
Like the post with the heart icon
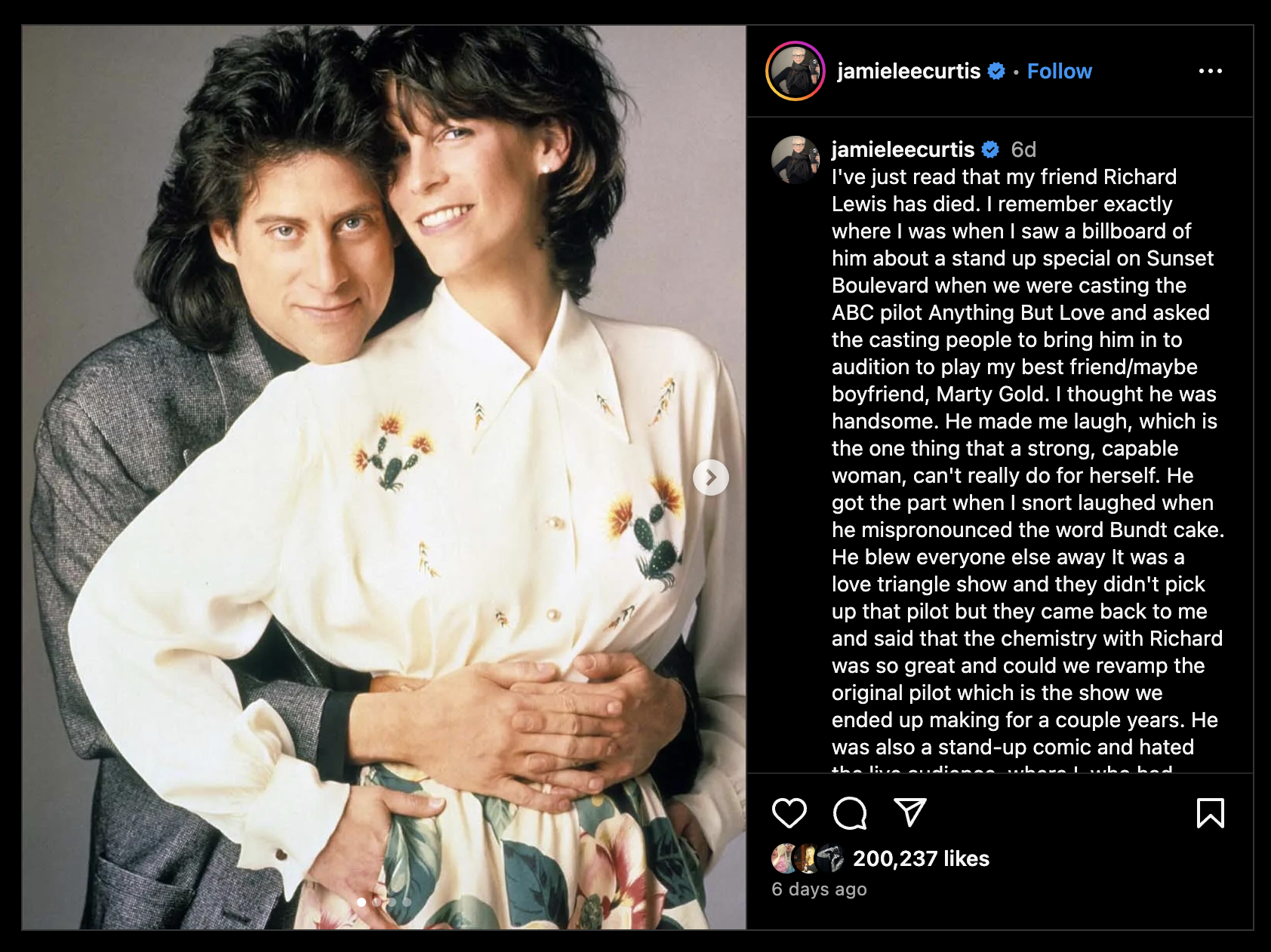pyautogui.click(x=789, y=812)
